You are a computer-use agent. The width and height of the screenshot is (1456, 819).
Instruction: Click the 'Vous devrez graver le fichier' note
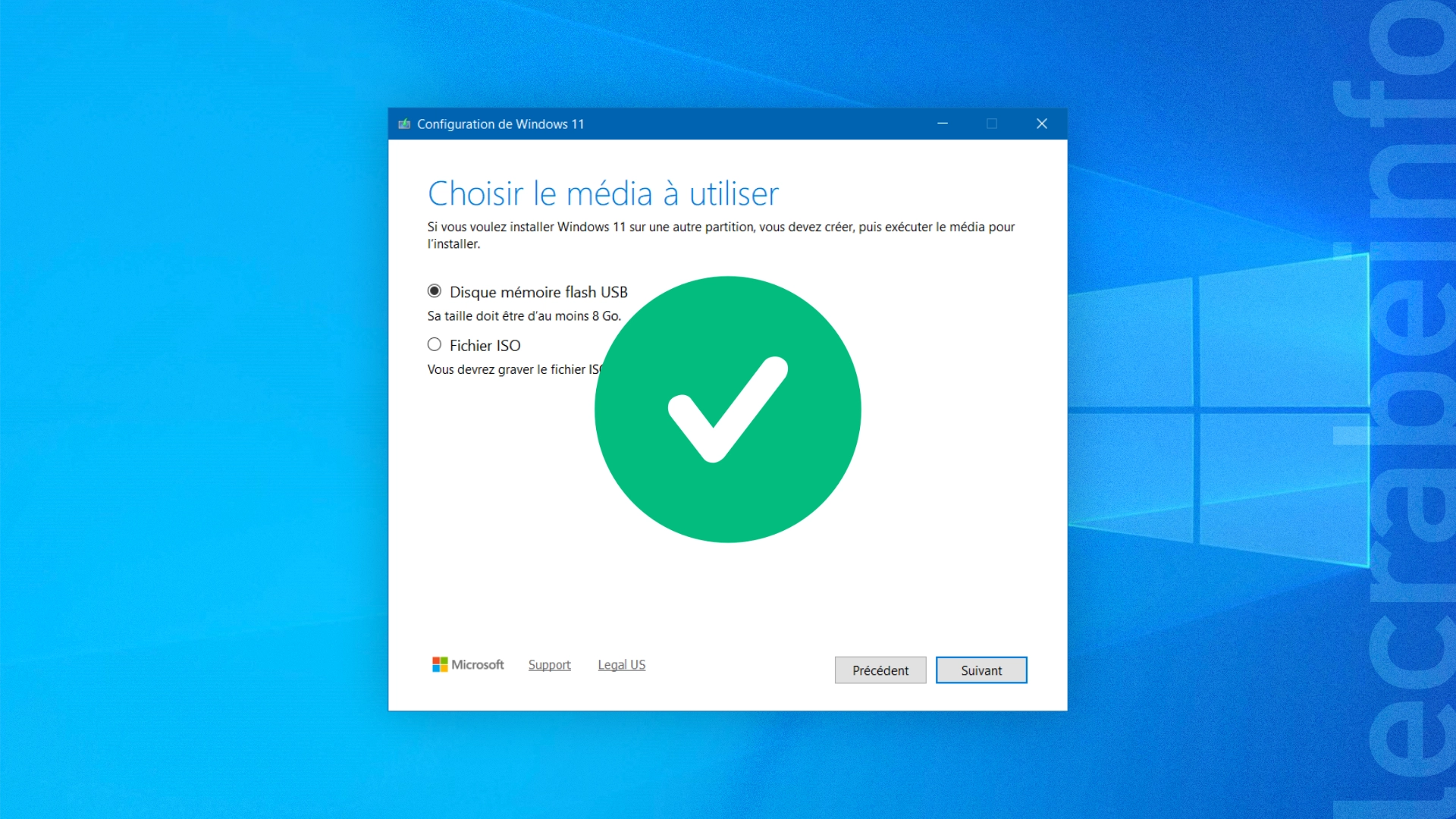click(513, 369)
